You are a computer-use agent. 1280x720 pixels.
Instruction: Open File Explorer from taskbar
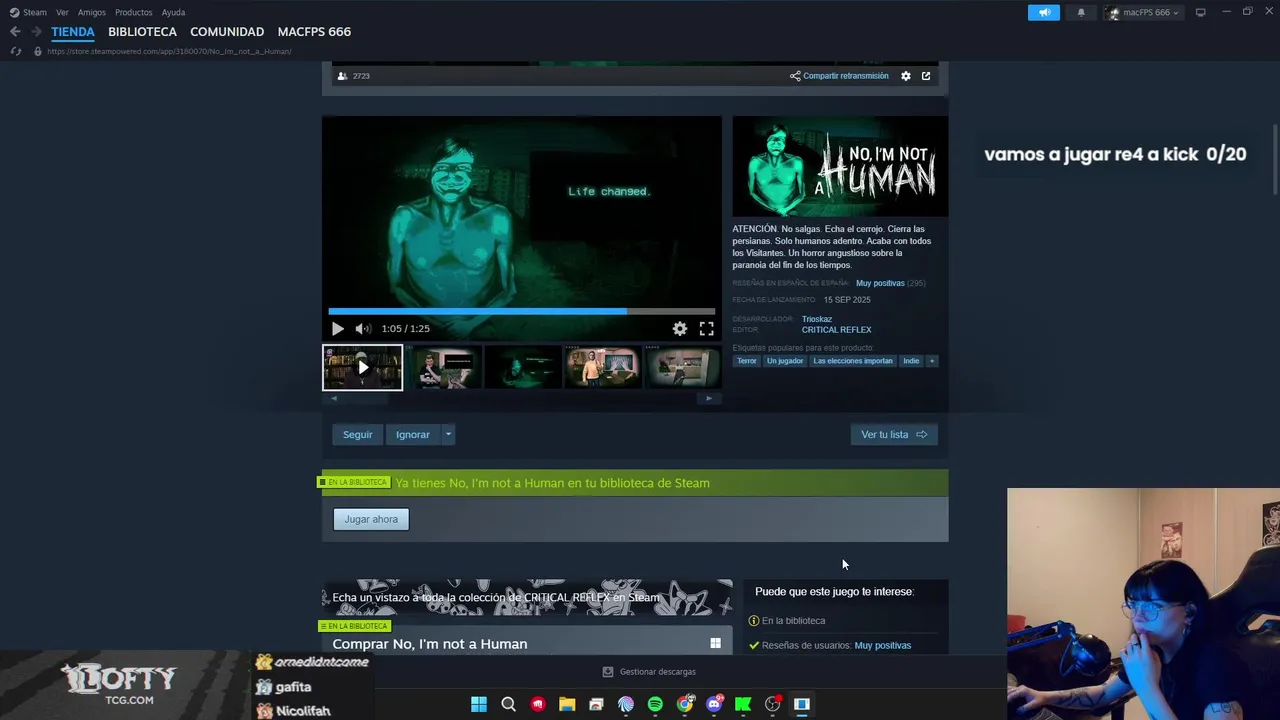click(567, 704)
